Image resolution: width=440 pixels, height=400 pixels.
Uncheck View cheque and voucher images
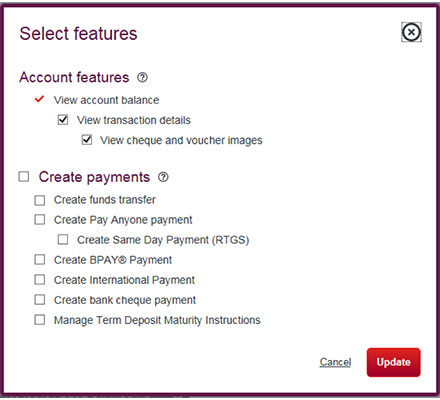(87, 140)
